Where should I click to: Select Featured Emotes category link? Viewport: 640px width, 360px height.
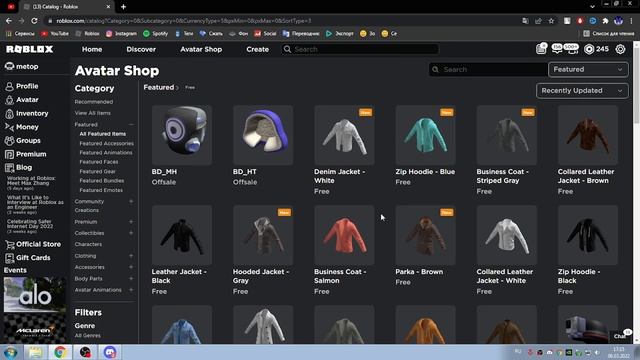101,190
